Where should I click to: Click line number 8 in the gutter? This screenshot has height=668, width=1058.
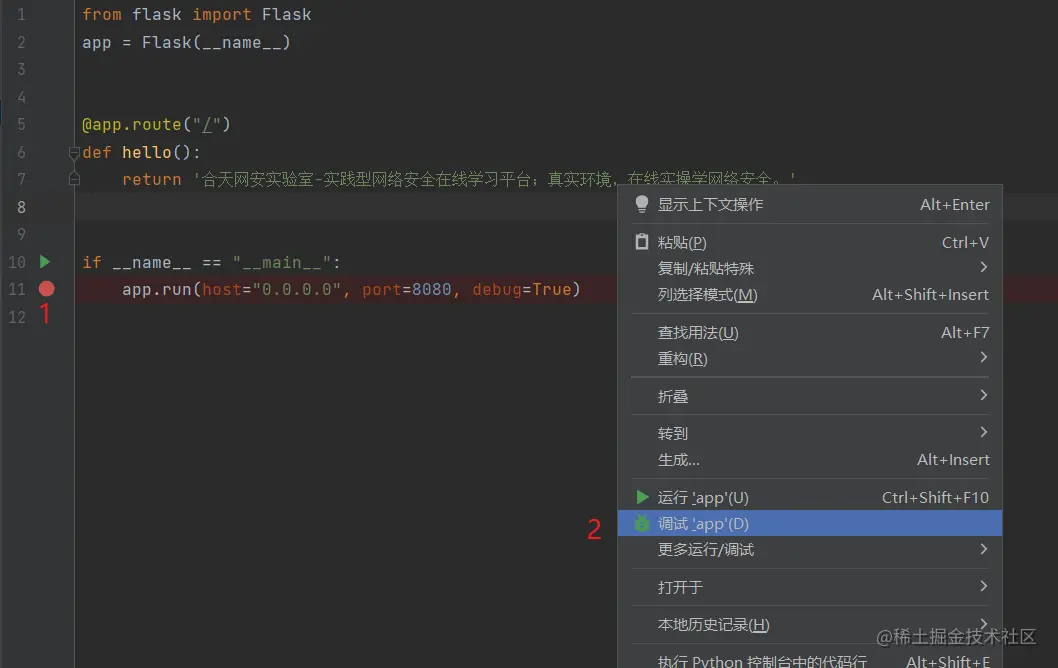tap(21, 207)
